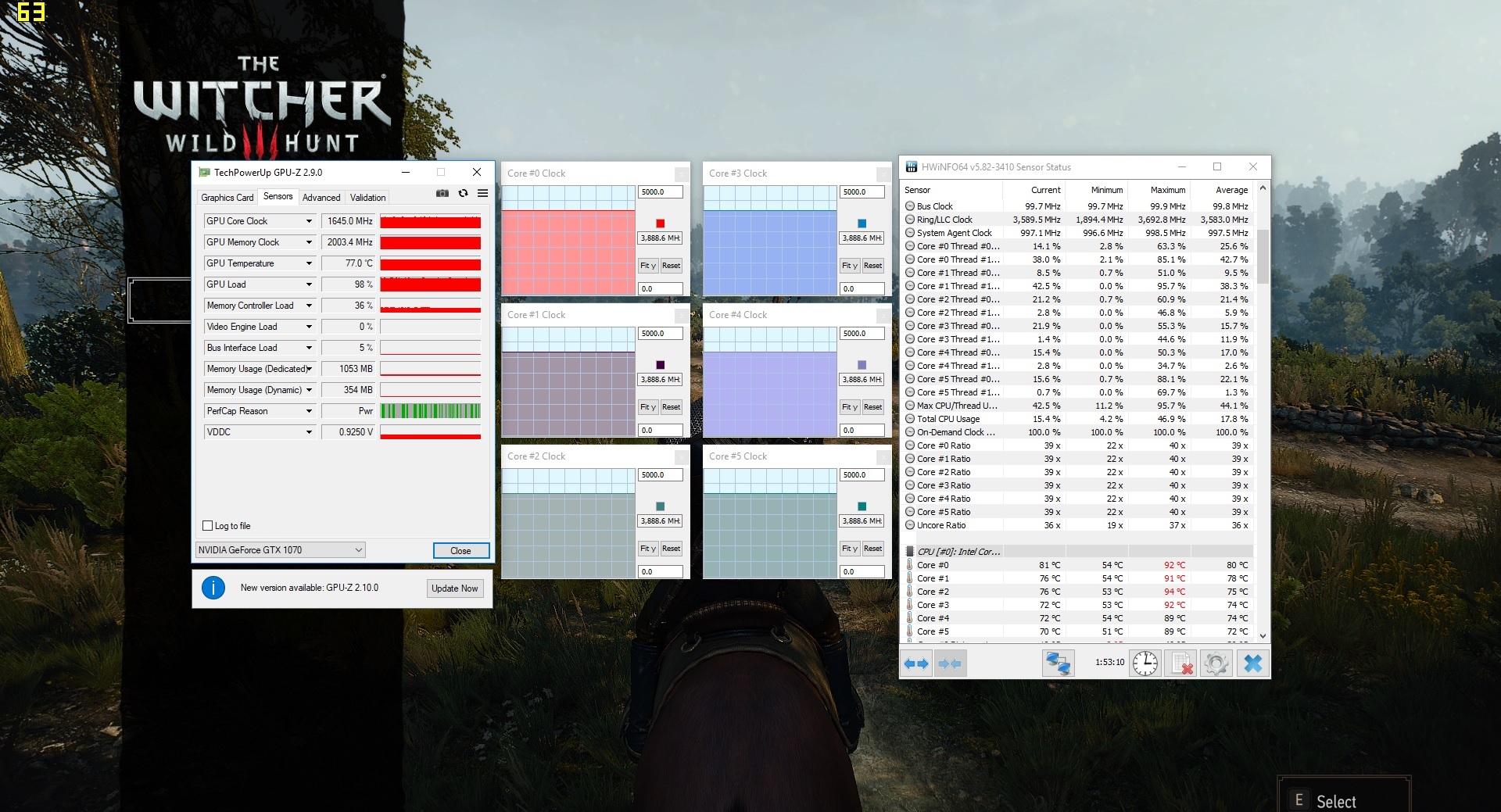Click the Total CPU Usage sensor icon
This screenshot has height=812, width=1501.
click(x=910, y=419)
